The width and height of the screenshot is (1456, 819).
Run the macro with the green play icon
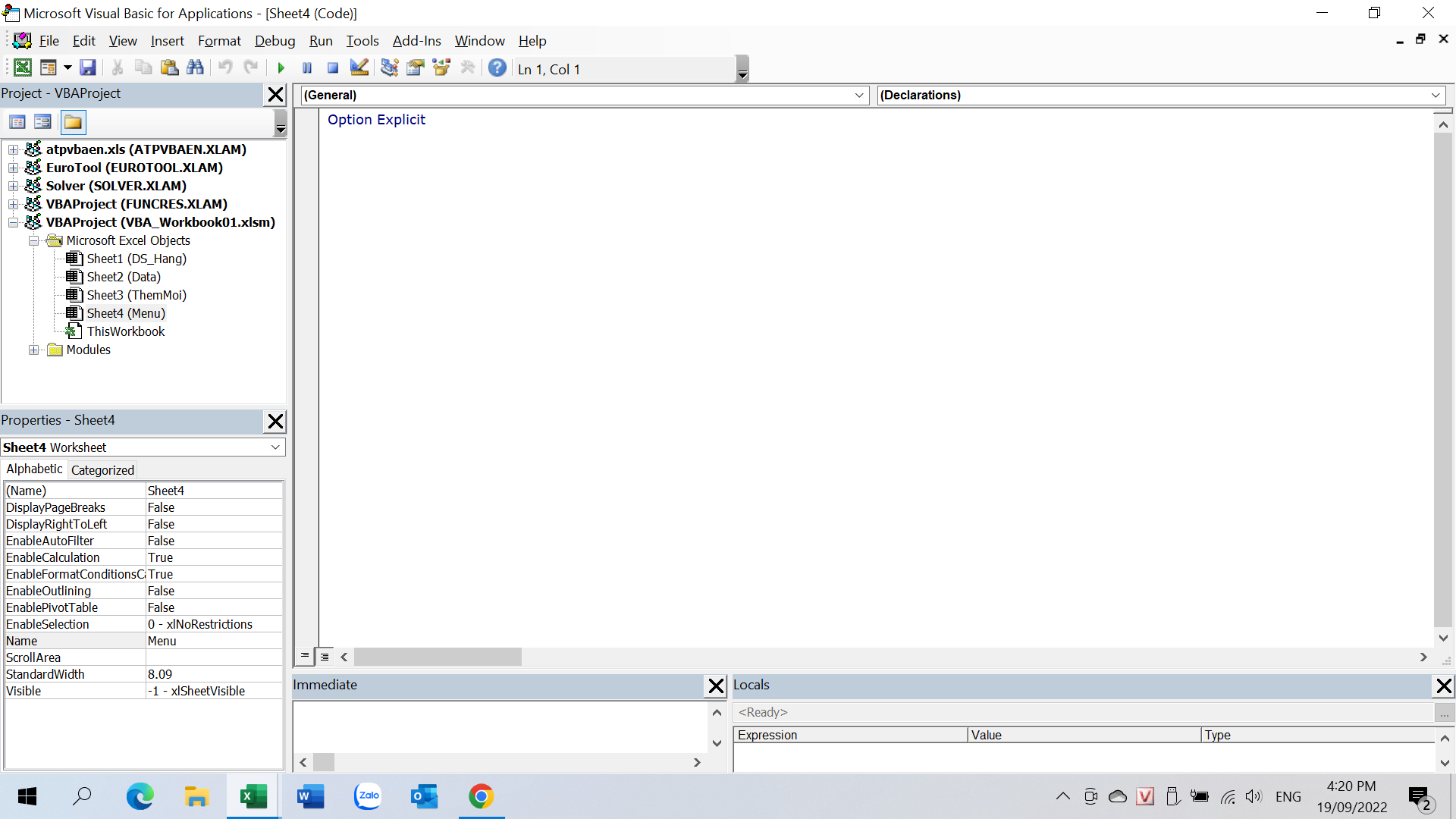click(x=281, y=68)
